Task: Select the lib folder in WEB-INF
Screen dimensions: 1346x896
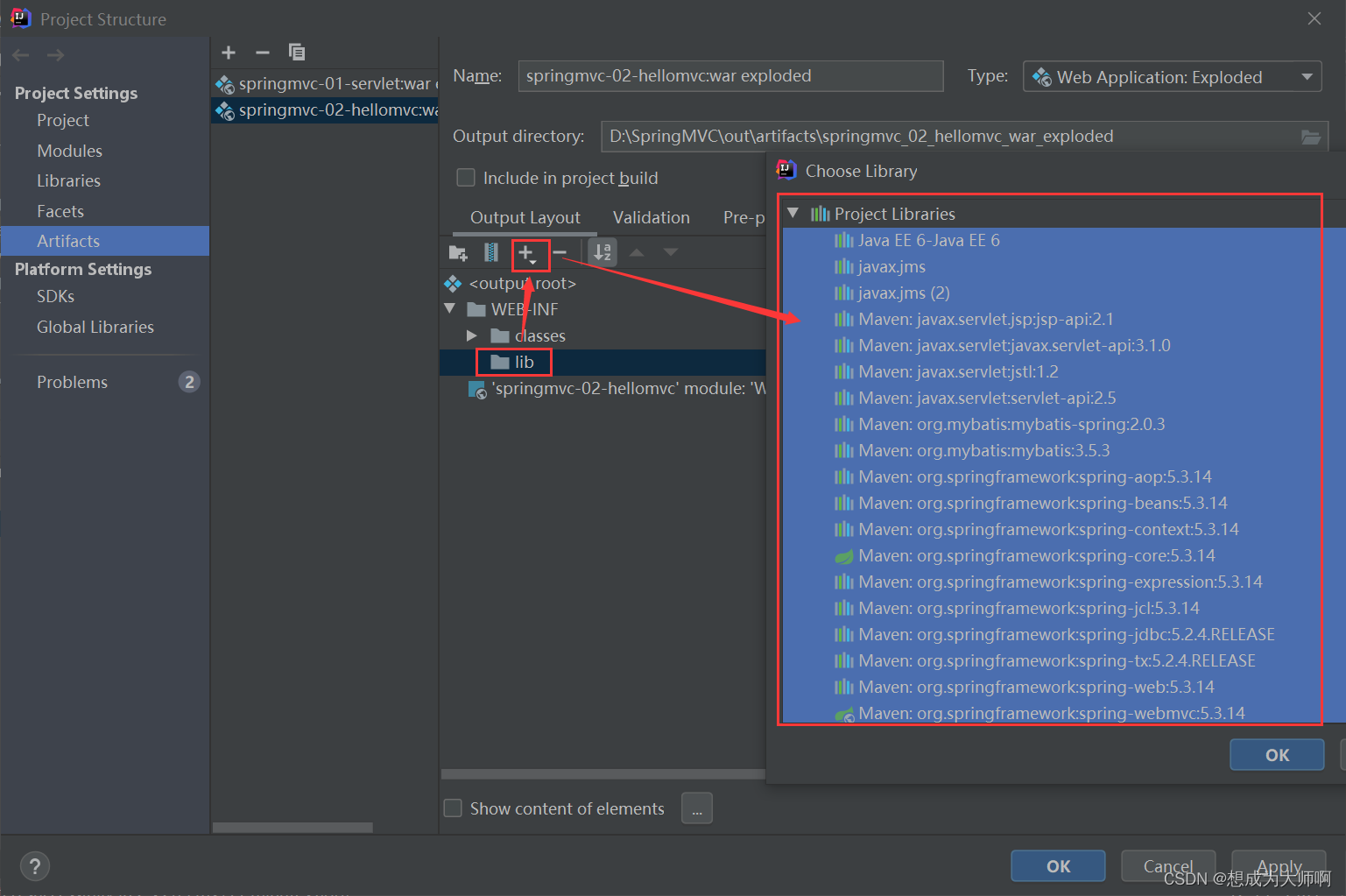Action: click(x=525, y=363)
